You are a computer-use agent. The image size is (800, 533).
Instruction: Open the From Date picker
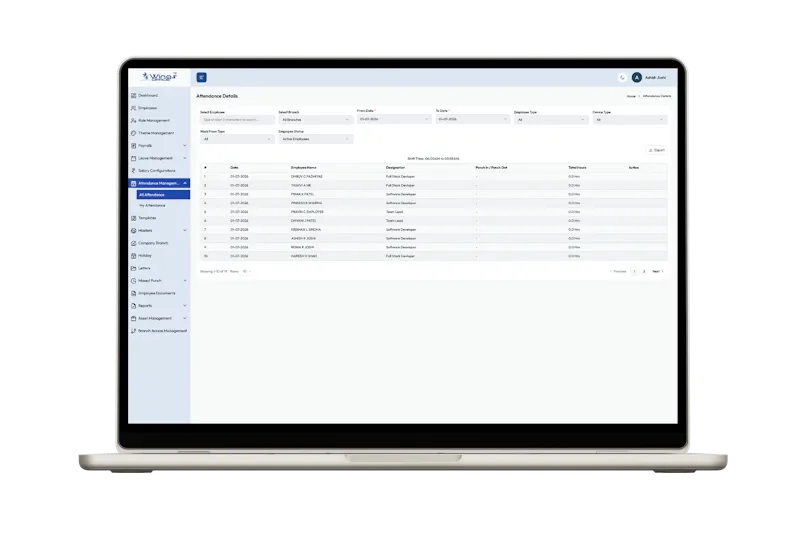pos(394,119)
